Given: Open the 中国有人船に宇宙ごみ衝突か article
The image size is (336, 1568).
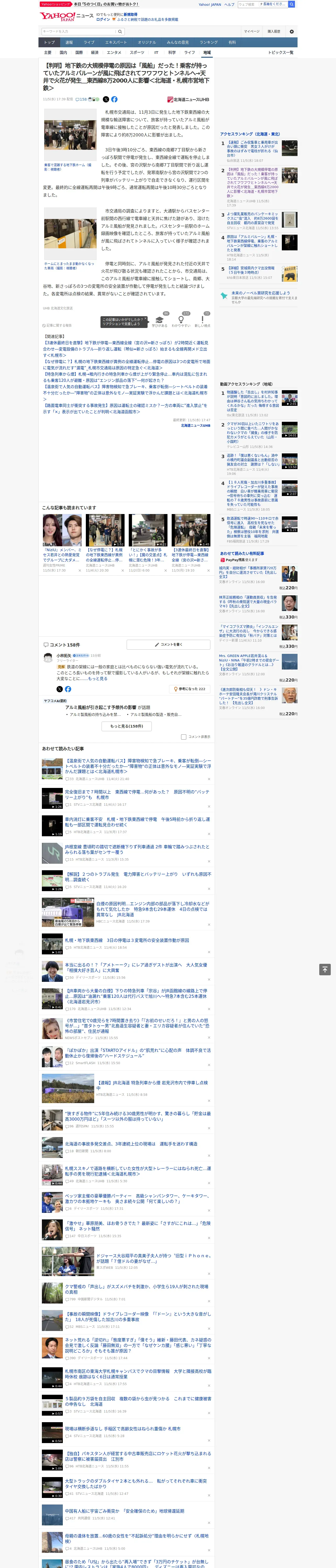Looking at the screenshot, I should 124,1511.
